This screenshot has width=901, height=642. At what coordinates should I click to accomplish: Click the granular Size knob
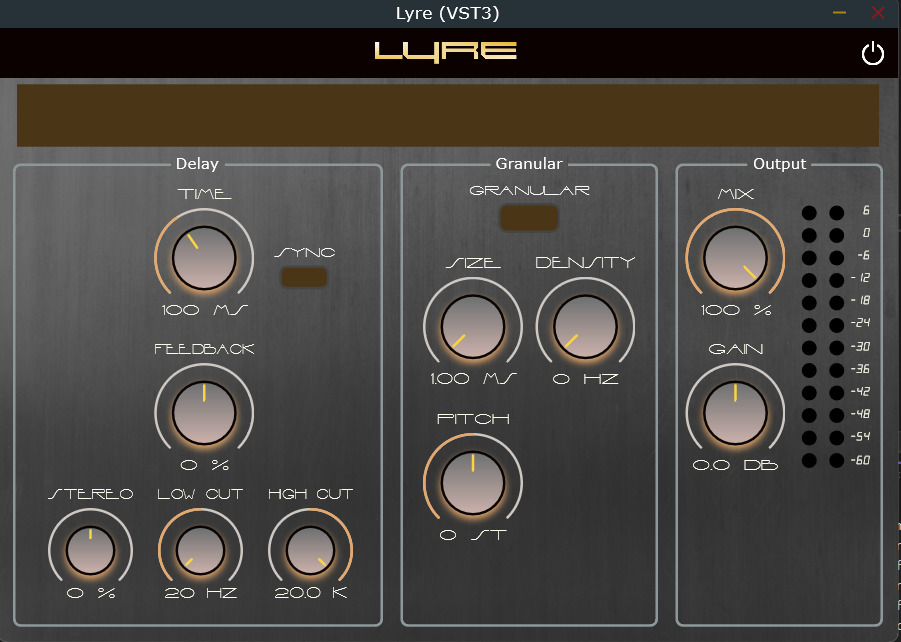click(x=473, y=326)
